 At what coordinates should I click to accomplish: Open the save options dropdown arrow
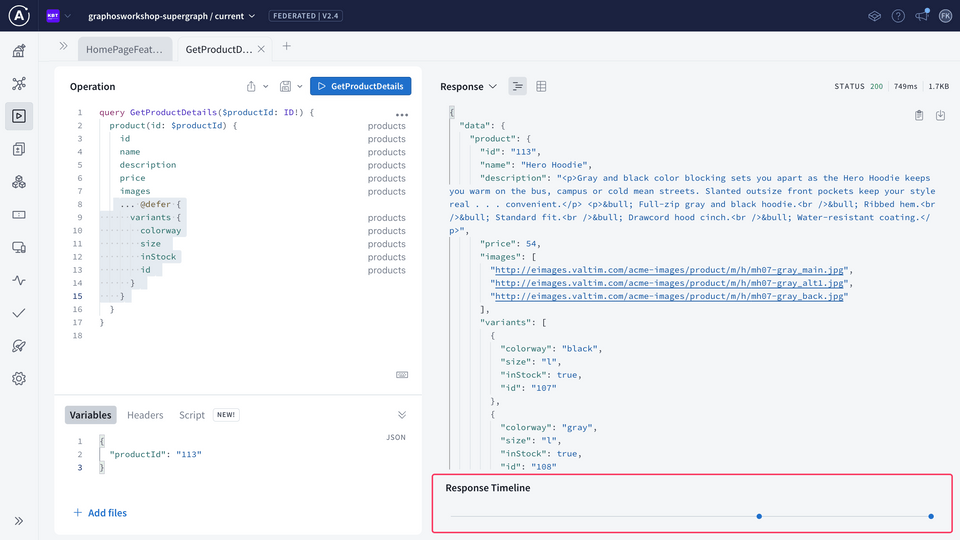tap(300, 86)
